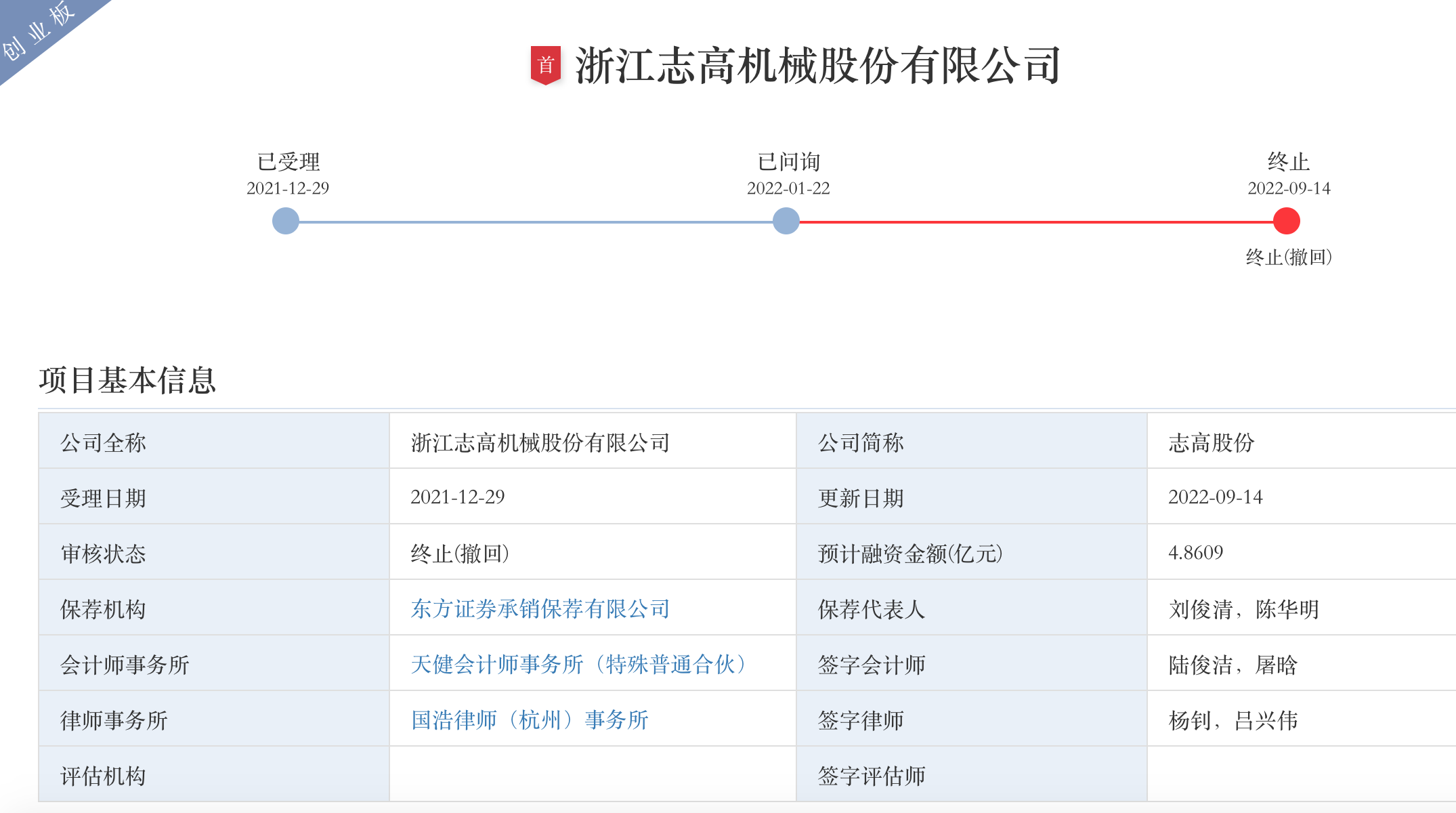Click the red 终止 timeline node
The width and height of the screenshot is (1456, 813).
pos(1286,221)
